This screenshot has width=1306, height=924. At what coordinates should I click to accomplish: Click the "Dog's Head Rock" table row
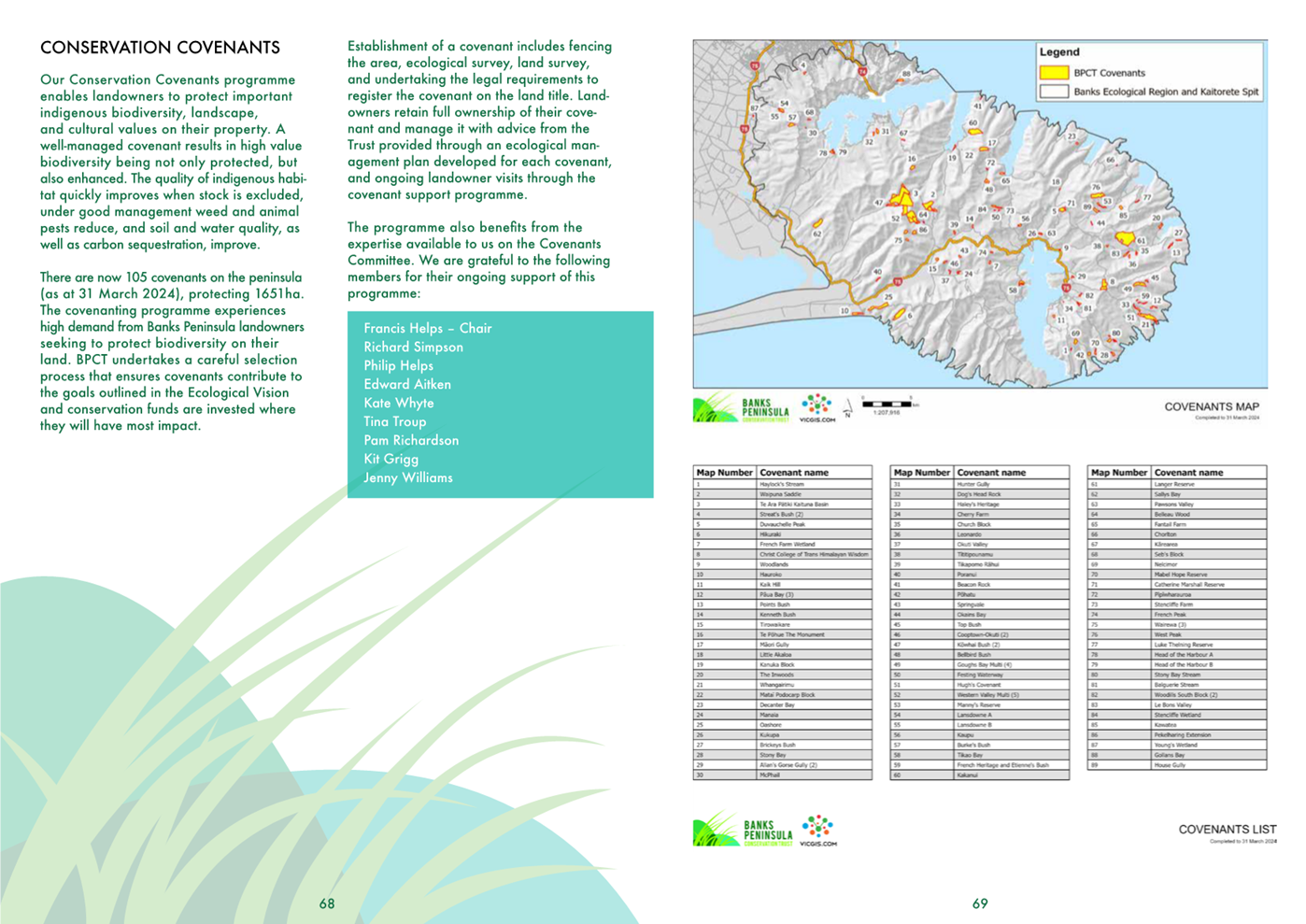[980, 494]
